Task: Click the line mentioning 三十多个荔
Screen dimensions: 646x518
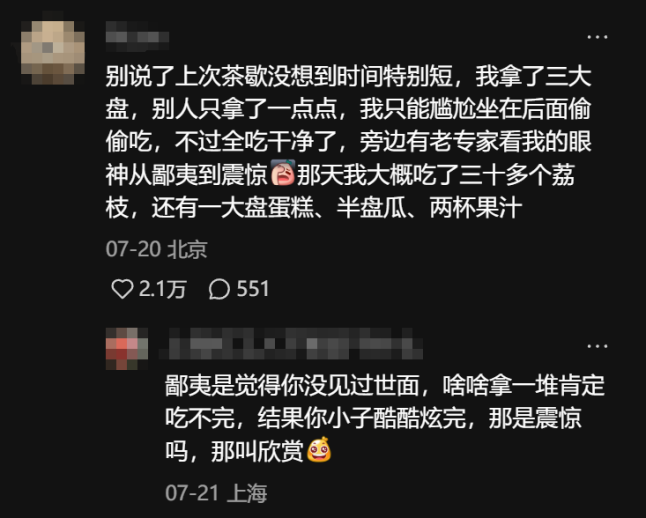Action: coord(340,175)
